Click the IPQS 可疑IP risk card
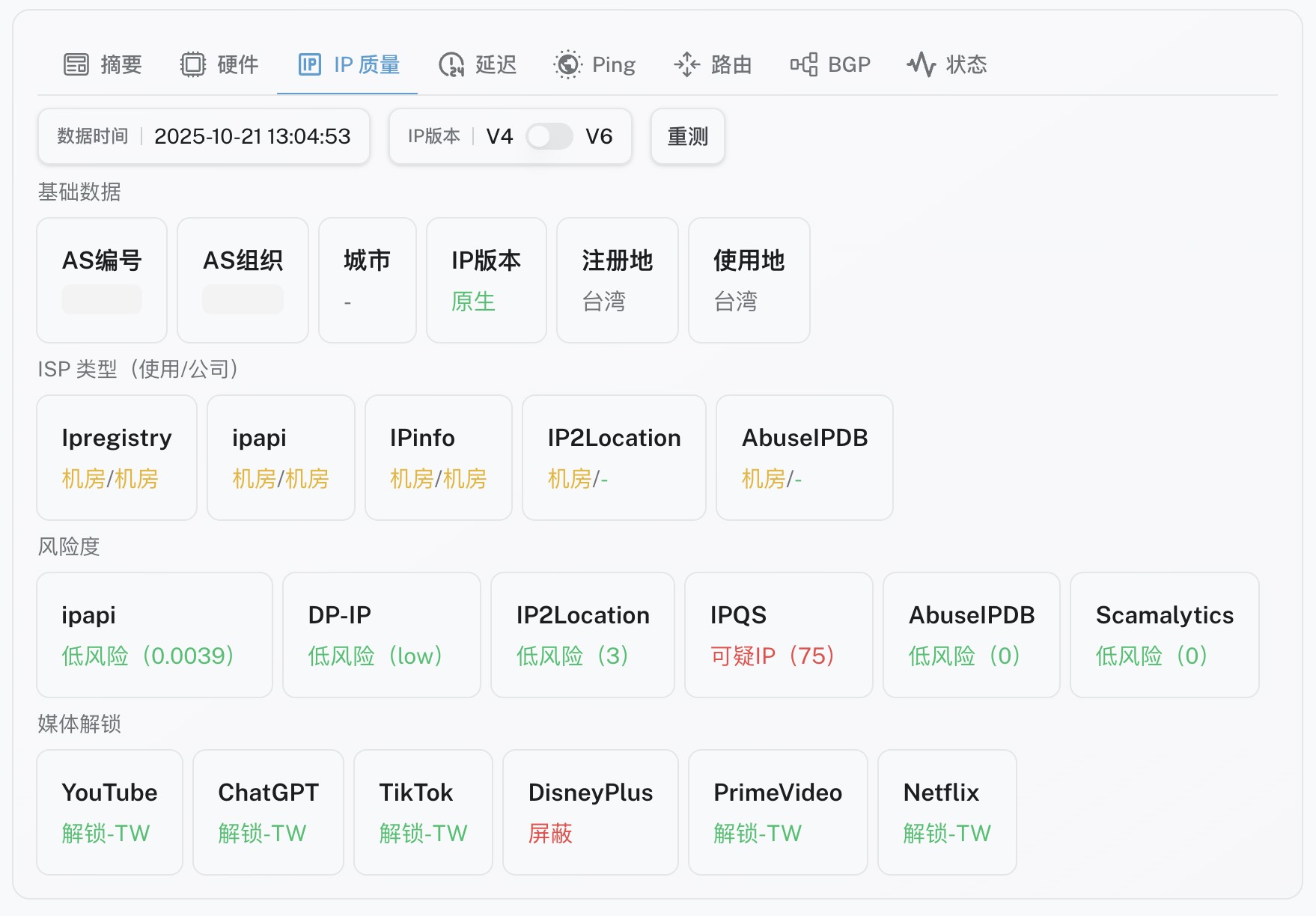 pyautogui.click(x=778, y=635)
